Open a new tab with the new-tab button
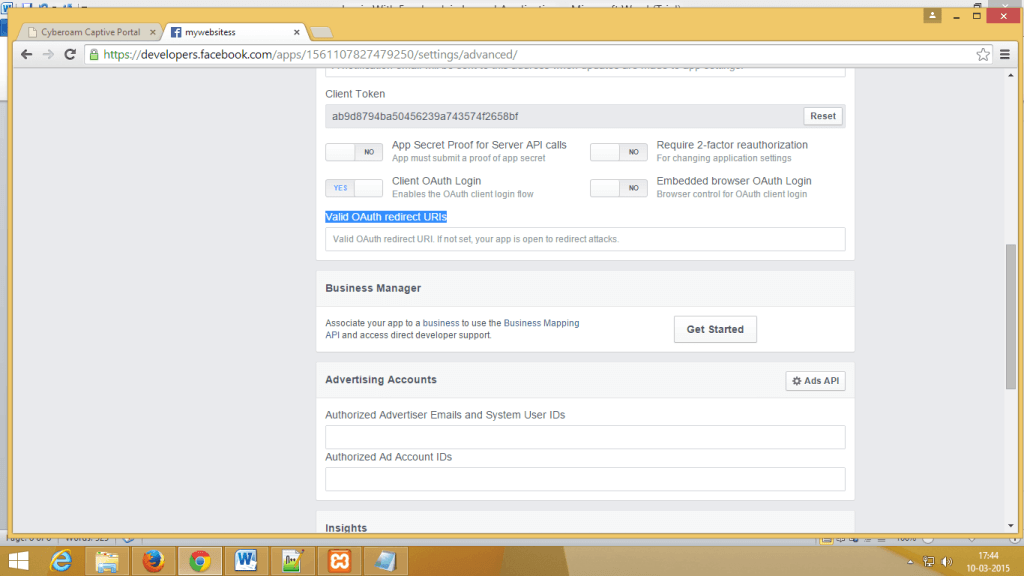1024x576 pixels. pyautogui.click(x=321, y=32)
